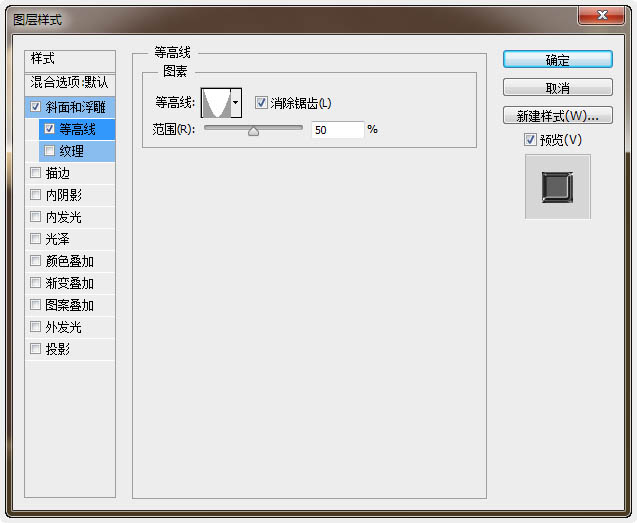Select the 渐变叠加 style entry label

pyautogui.click(x=69, y=283)
